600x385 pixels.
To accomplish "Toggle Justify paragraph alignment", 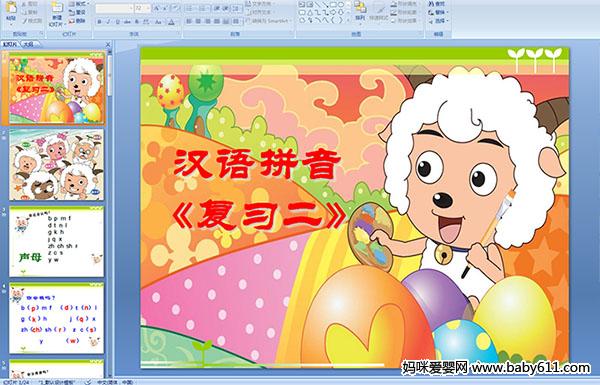I will click(x=217, y=21).
